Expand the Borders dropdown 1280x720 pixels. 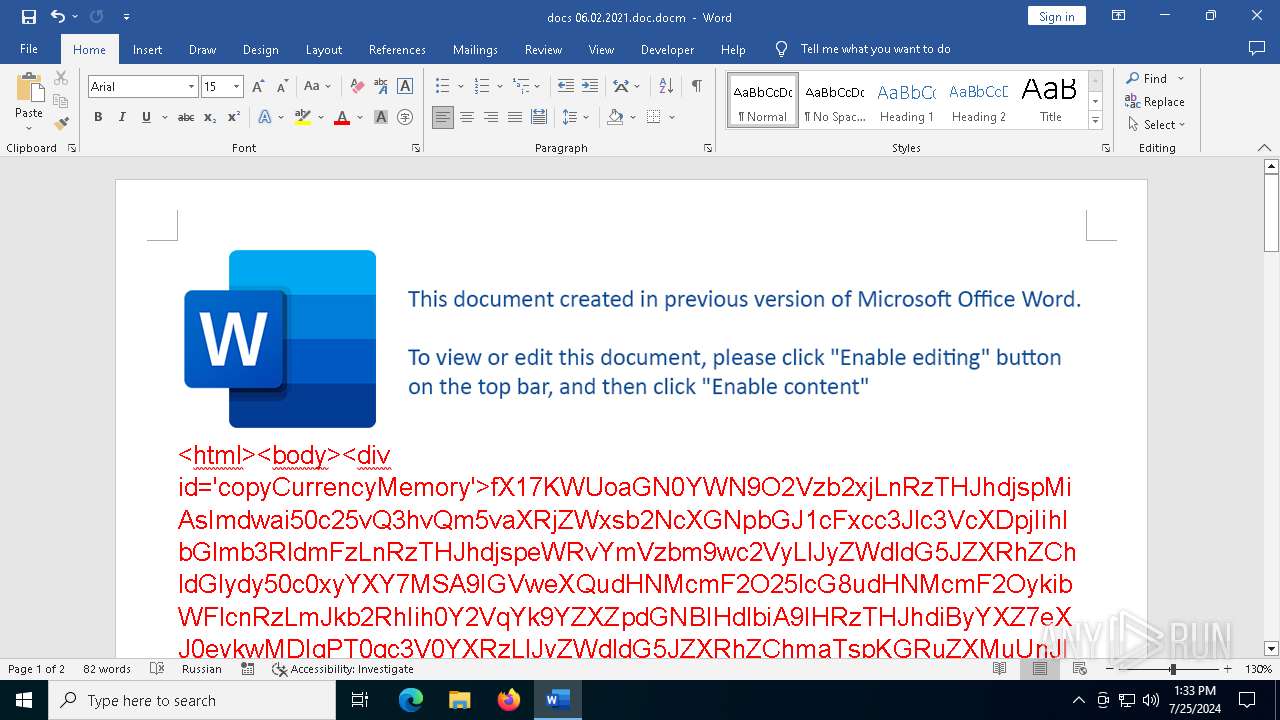tap(672, 117)
